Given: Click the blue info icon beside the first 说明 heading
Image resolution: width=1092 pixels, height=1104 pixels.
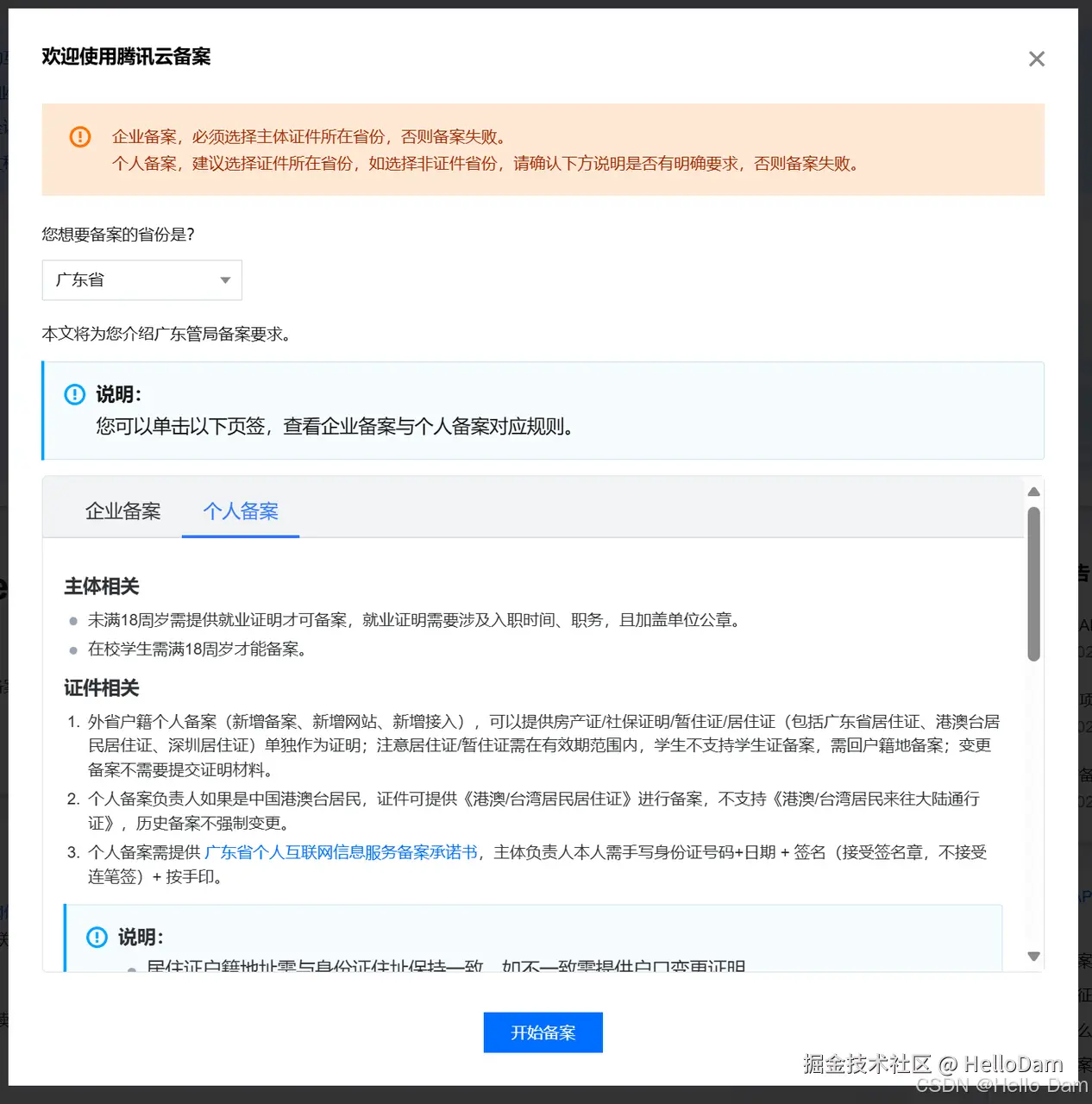Looking at the screenshot, I should [x=75, y=394].
